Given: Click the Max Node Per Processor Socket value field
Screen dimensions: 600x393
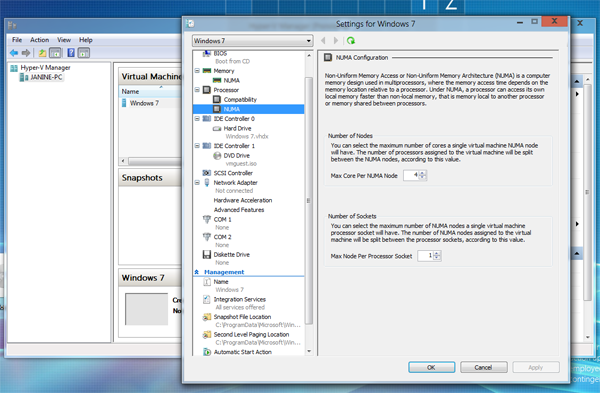Looking at the screenshot, I should (x=426, y=256).
